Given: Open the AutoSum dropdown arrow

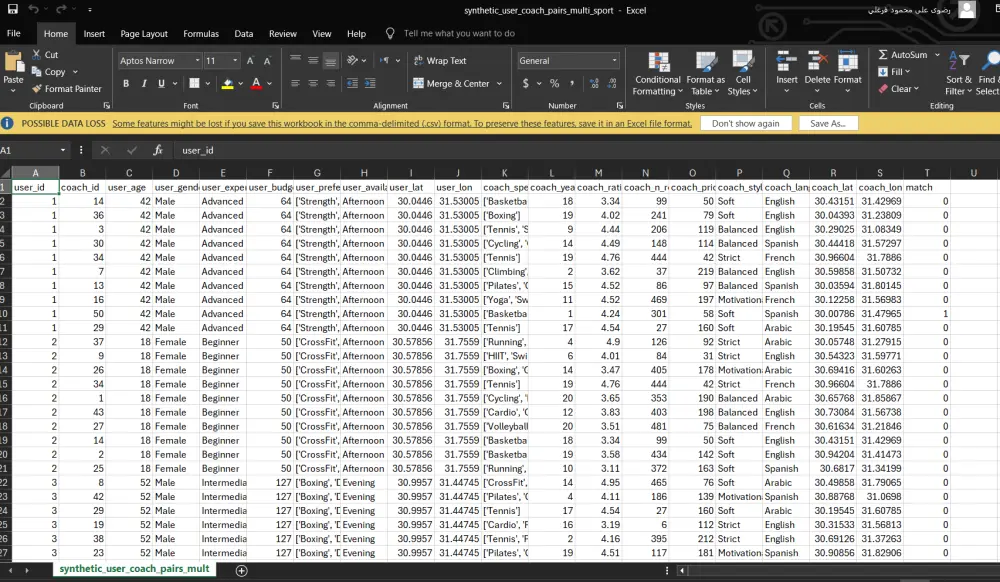Looking at the screenshot, I should tap(937, 55).
